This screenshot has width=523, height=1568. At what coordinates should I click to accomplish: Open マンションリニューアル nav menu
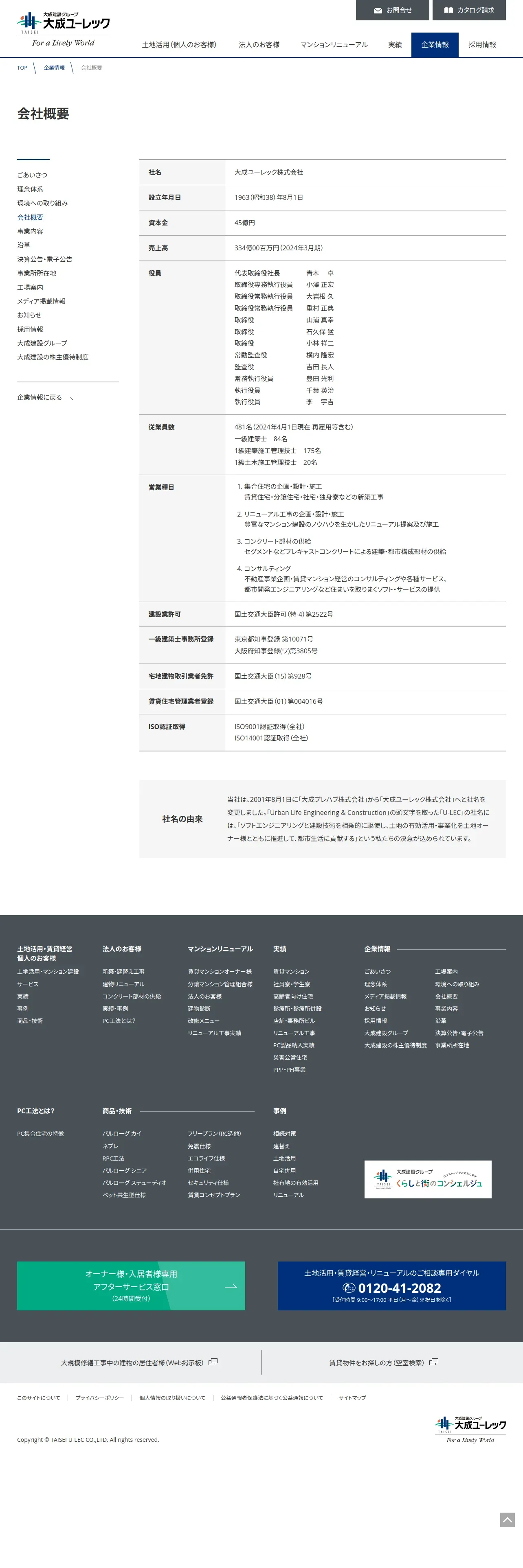[334, 45]
